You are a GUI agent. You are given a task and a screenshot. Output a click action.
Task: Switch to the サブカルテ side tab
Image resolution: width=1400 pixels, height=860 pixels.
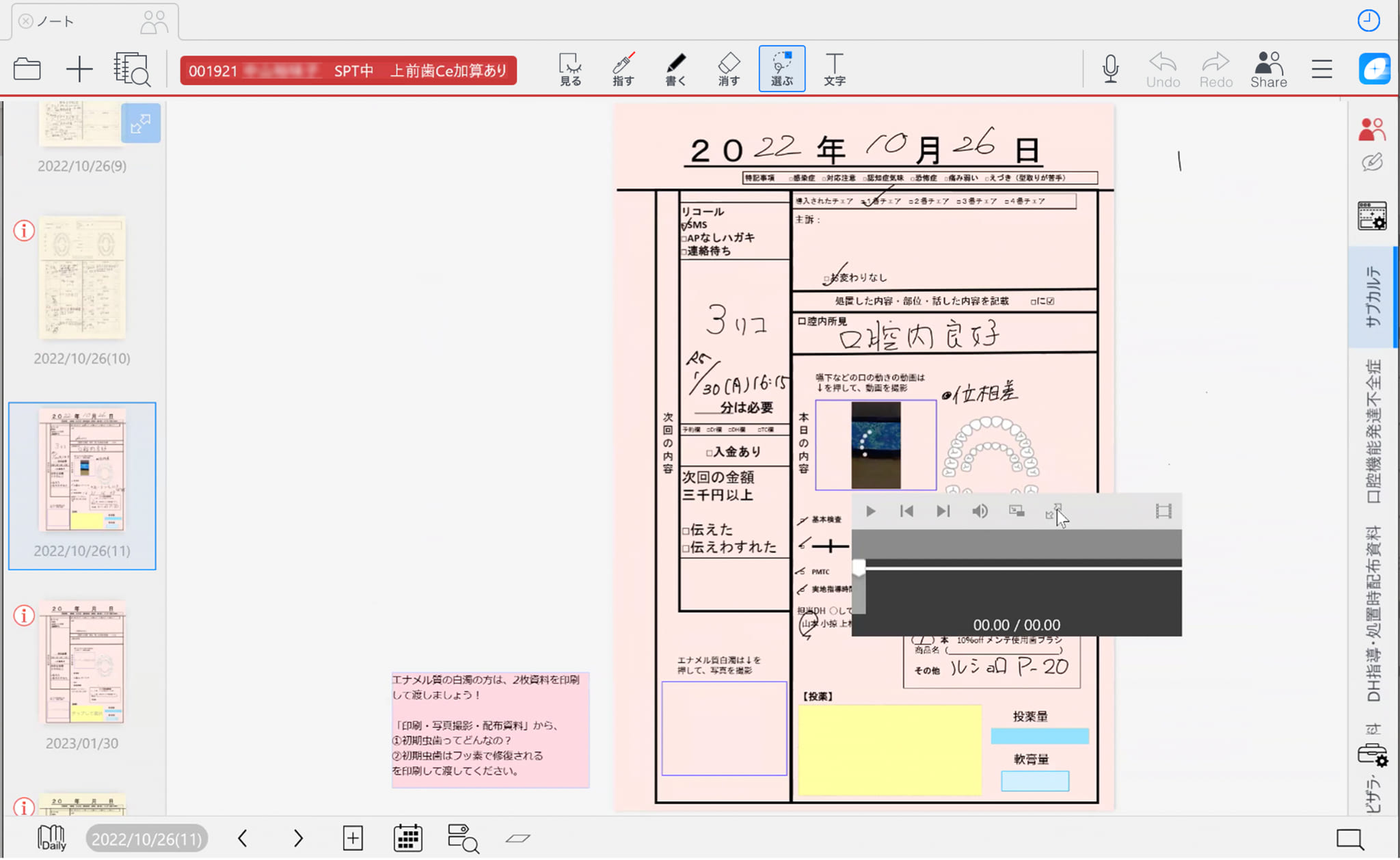coord(1373,297)
